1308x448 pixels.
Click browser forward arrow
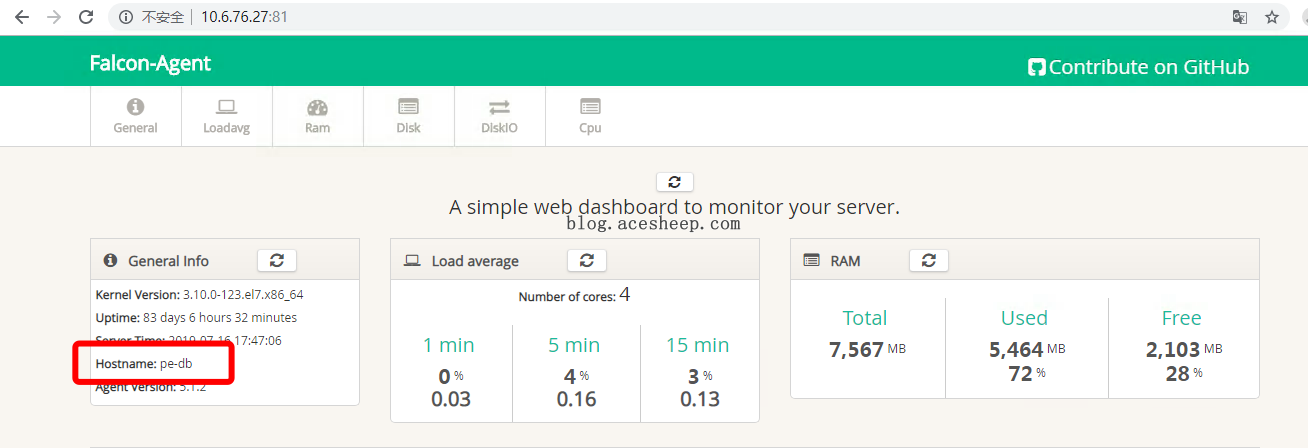tap(53, 17)
